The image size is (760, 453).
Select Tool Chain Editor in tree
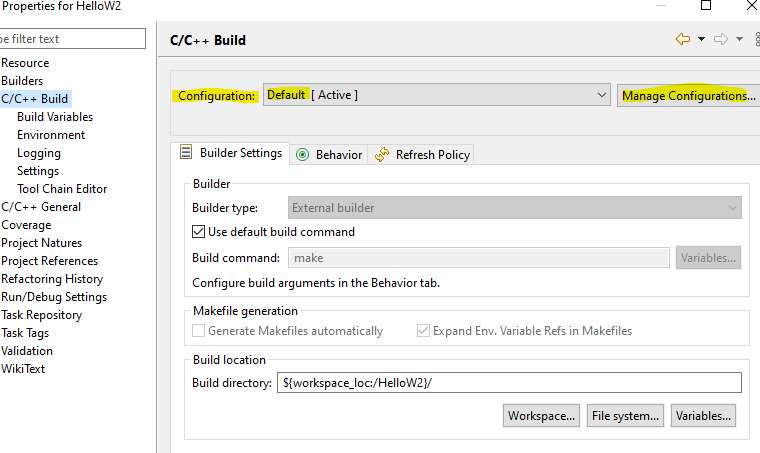62,189
